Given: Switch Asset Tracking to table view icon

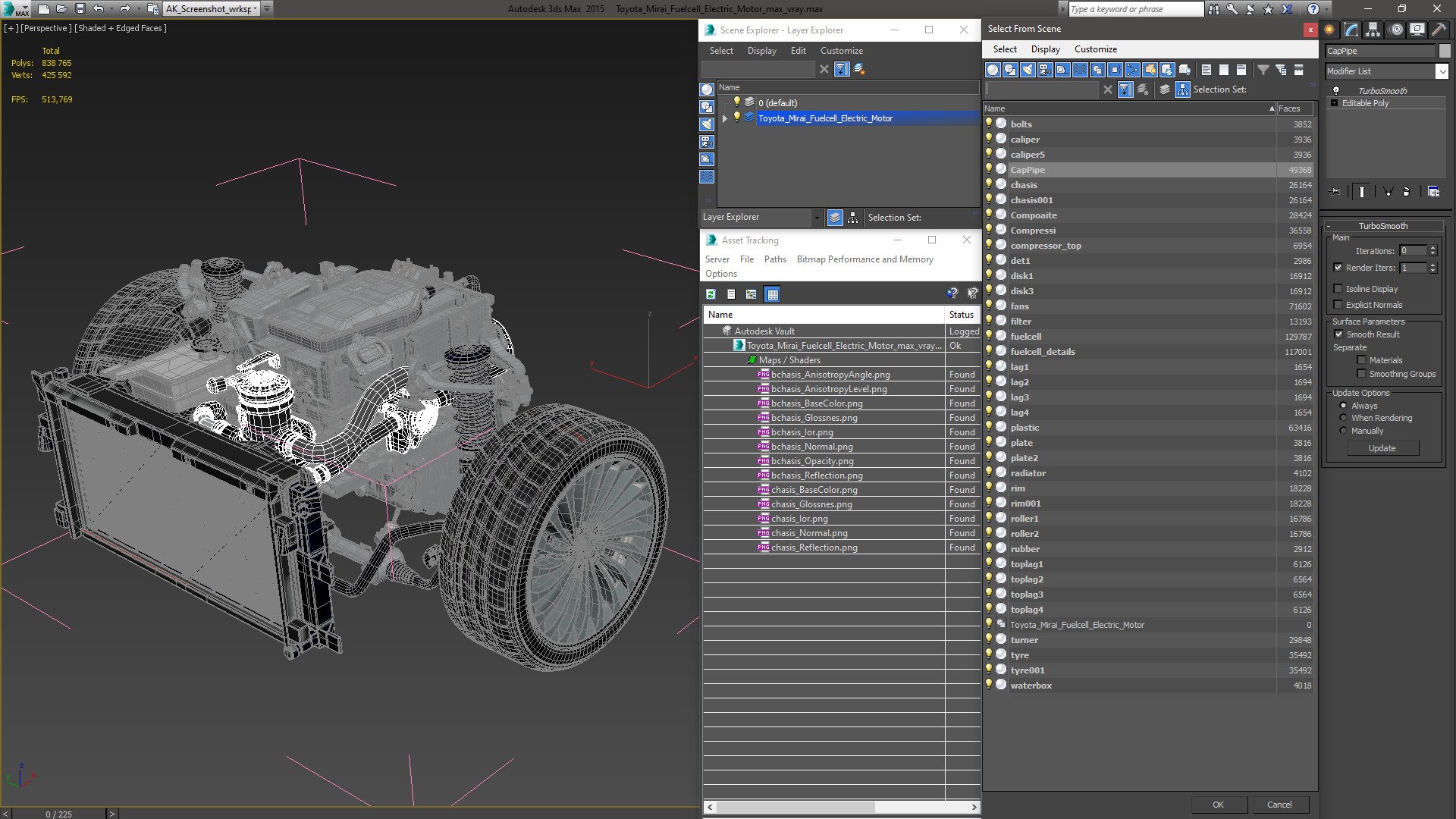Looking at the screenshot, I should [x=772, y=294].
